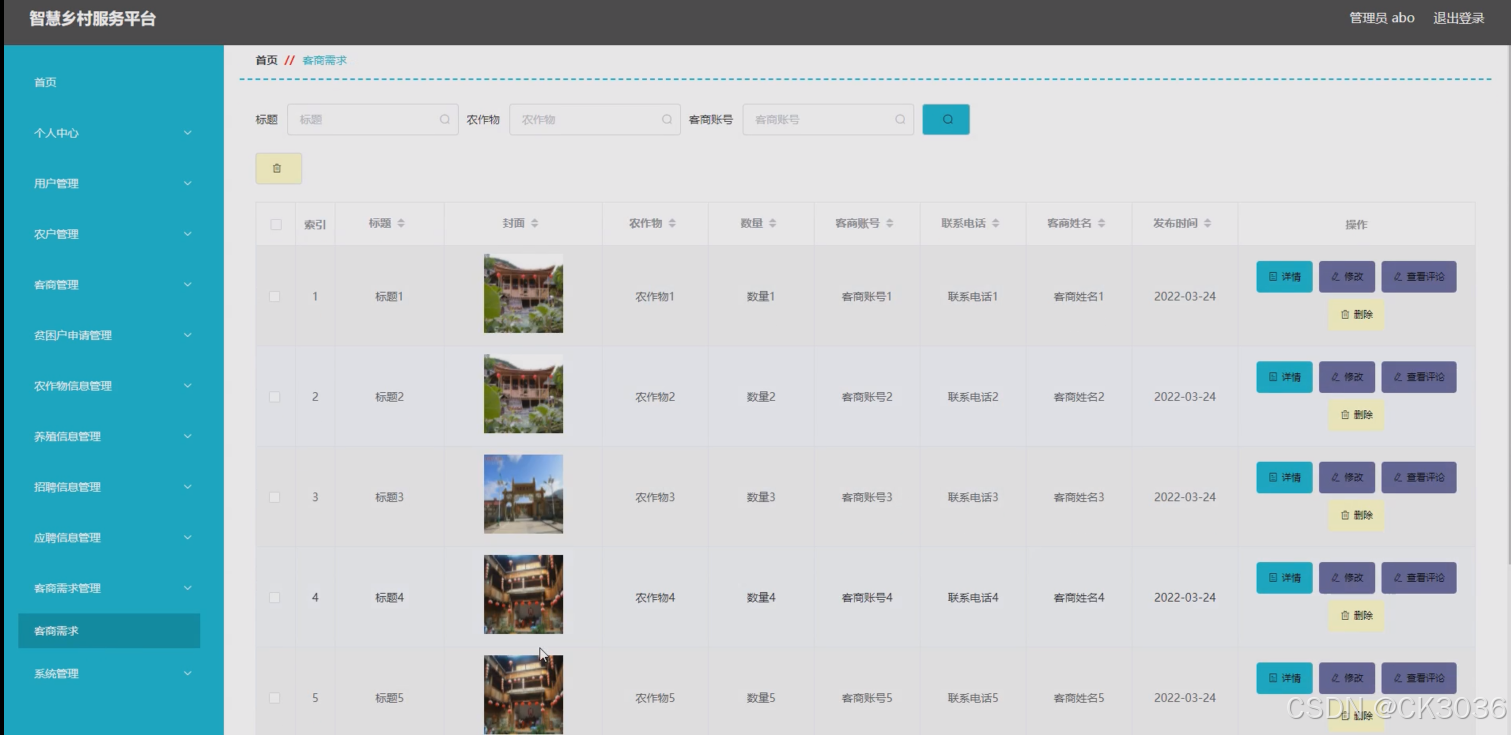1511x735 pixels.
Task: Click magnifier icon in 客商账号 search field
Action: tap(900, 119)
